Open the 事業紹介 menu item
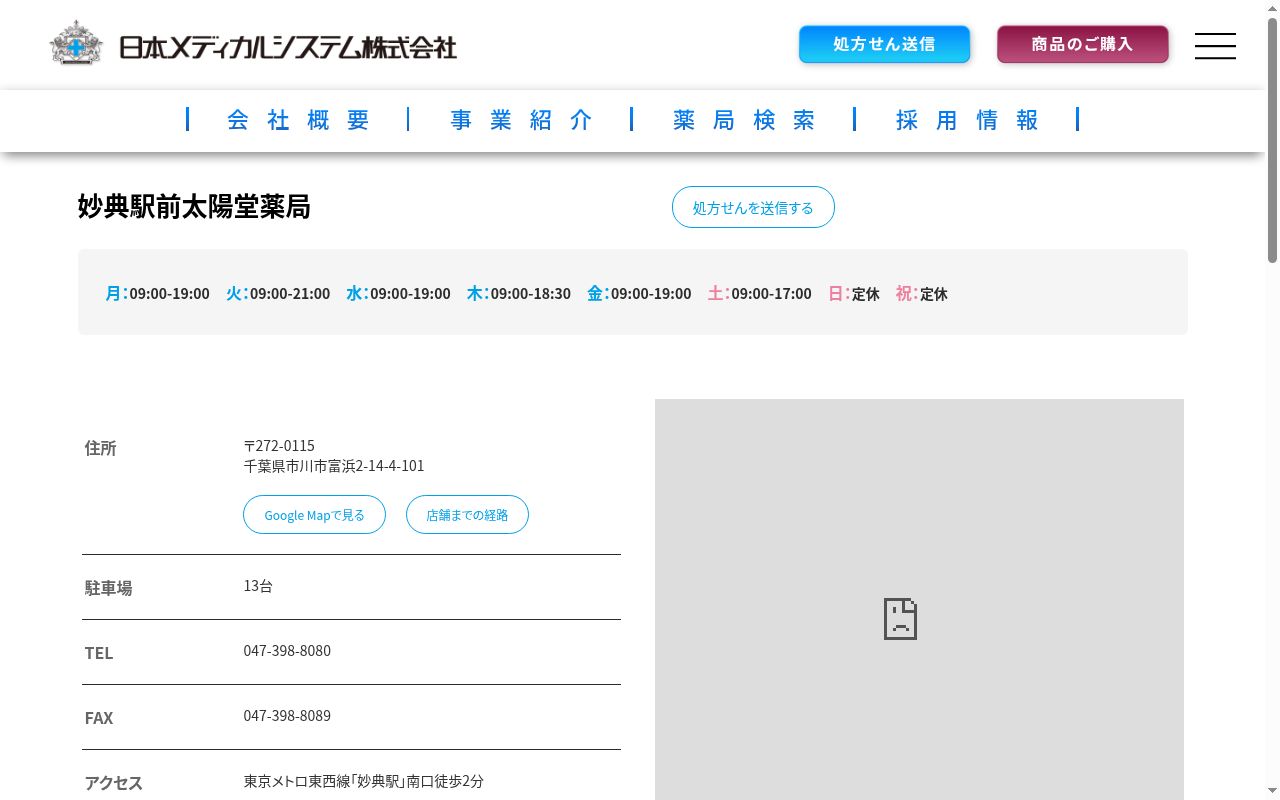The width and height of the screenshot is (1280, 800). (x=521, y=120)
